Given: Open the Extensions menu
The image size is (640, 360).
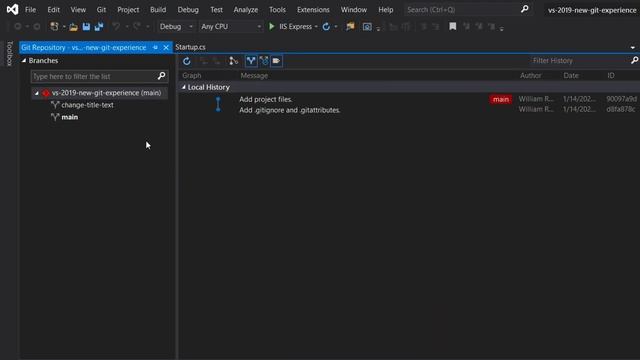Looking at the screenshot, I should (x=313, y=9).
